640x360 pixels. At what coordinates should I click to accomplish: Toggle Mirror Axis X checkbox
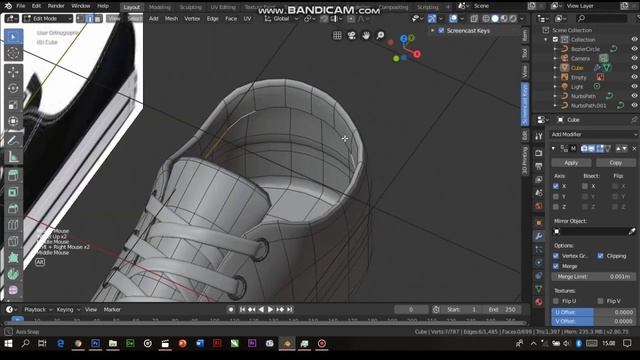click(556, 186)
